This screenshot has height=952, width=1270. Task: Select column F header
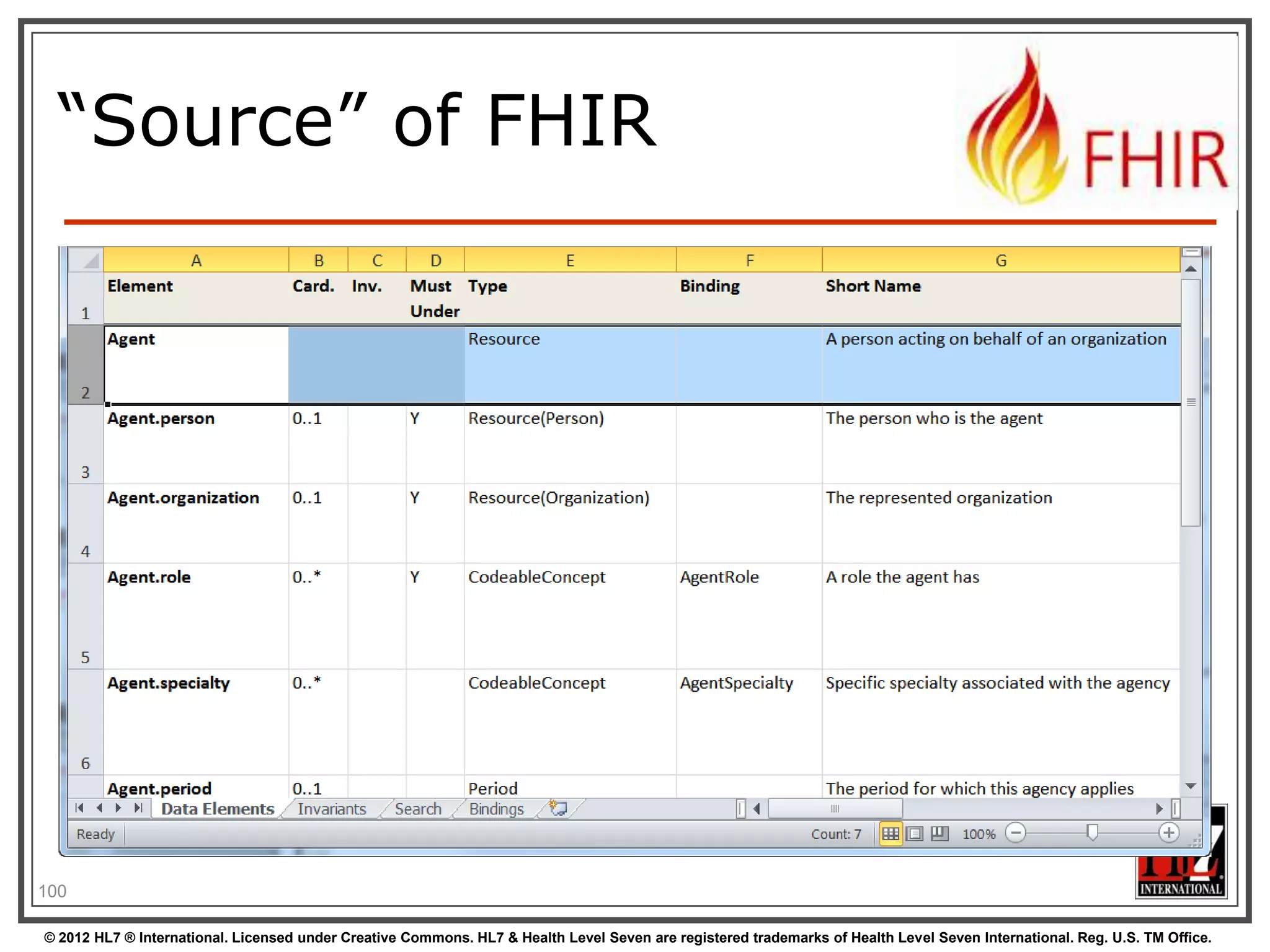[749, 260]
